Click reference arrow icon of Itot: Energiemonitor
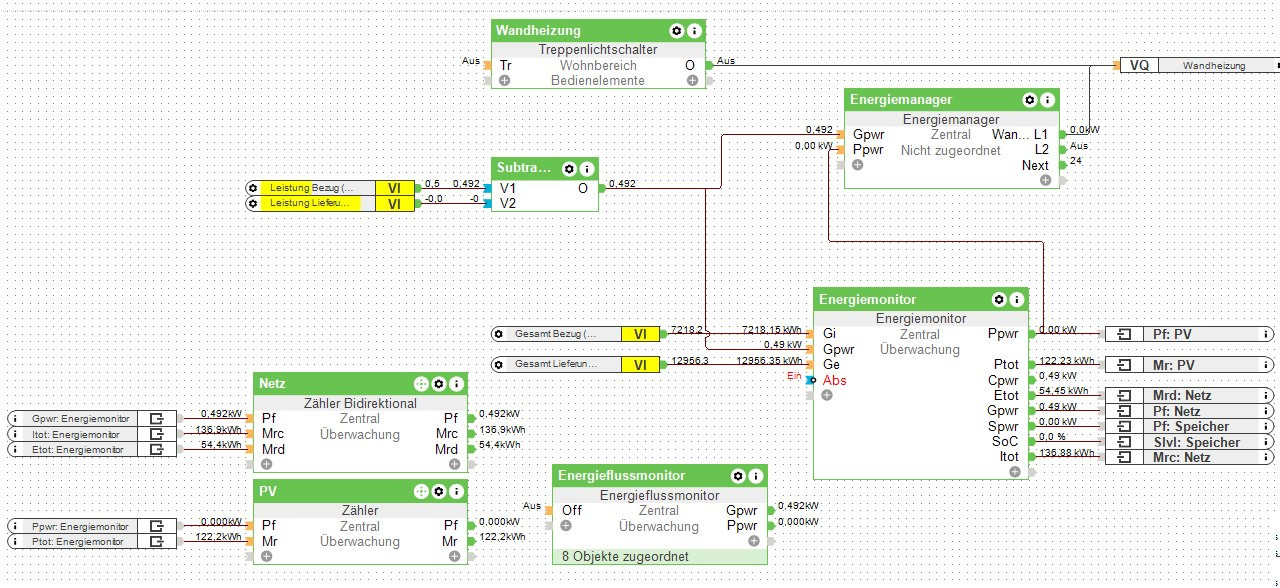The image size is (1280, 588). coord(157,434)
